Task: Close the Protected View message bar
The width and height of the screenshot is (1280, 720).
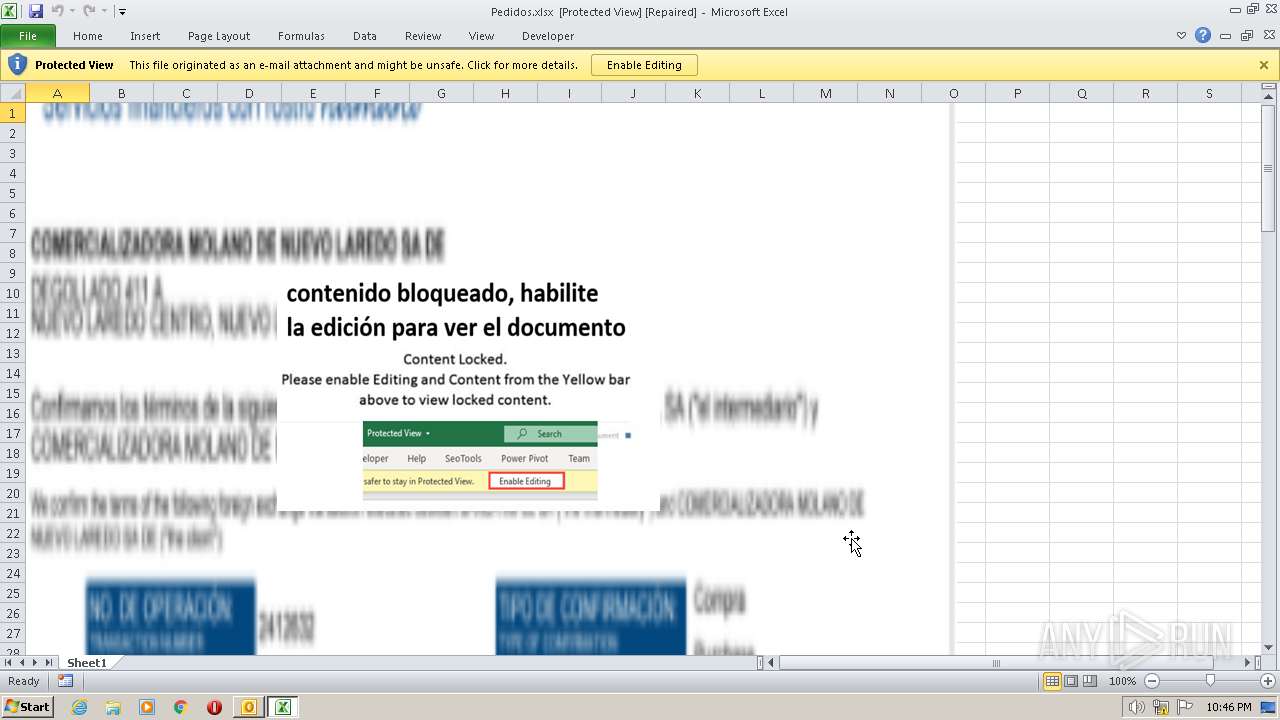Action: tap(1264, 65)
